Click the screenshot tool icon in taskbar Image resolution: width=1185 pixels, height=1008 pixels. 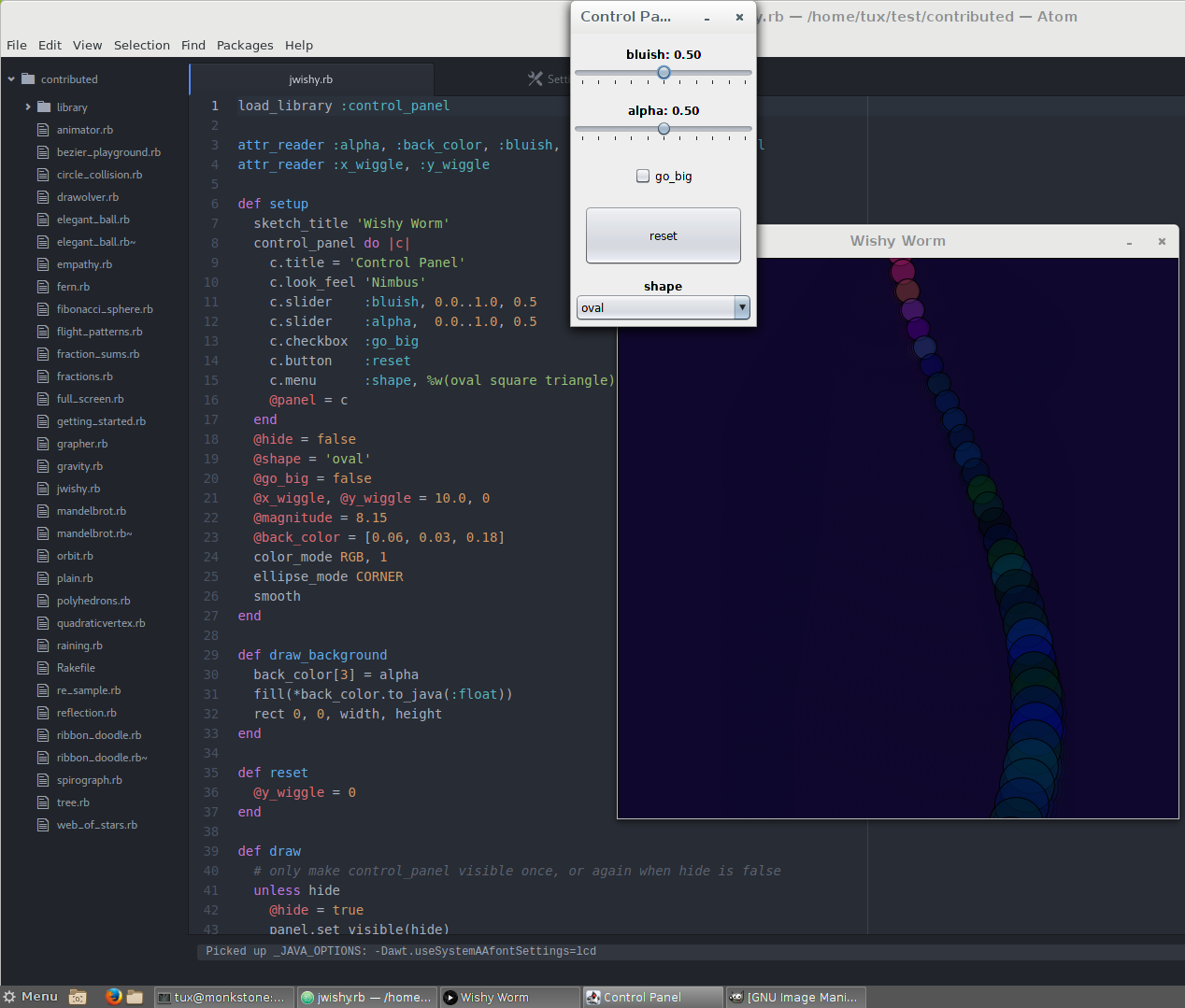[x=78, y=996]
